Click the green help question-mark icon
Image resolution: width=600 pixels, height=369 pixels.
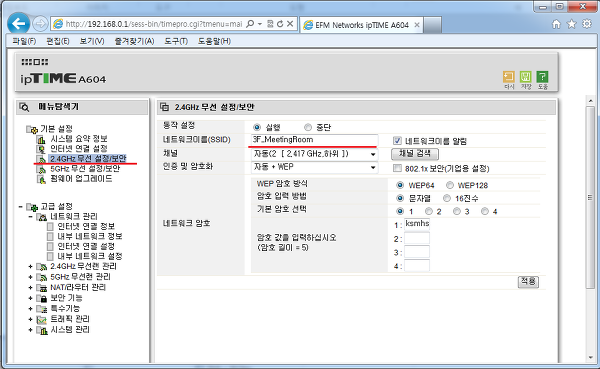(x=542, y=77)
